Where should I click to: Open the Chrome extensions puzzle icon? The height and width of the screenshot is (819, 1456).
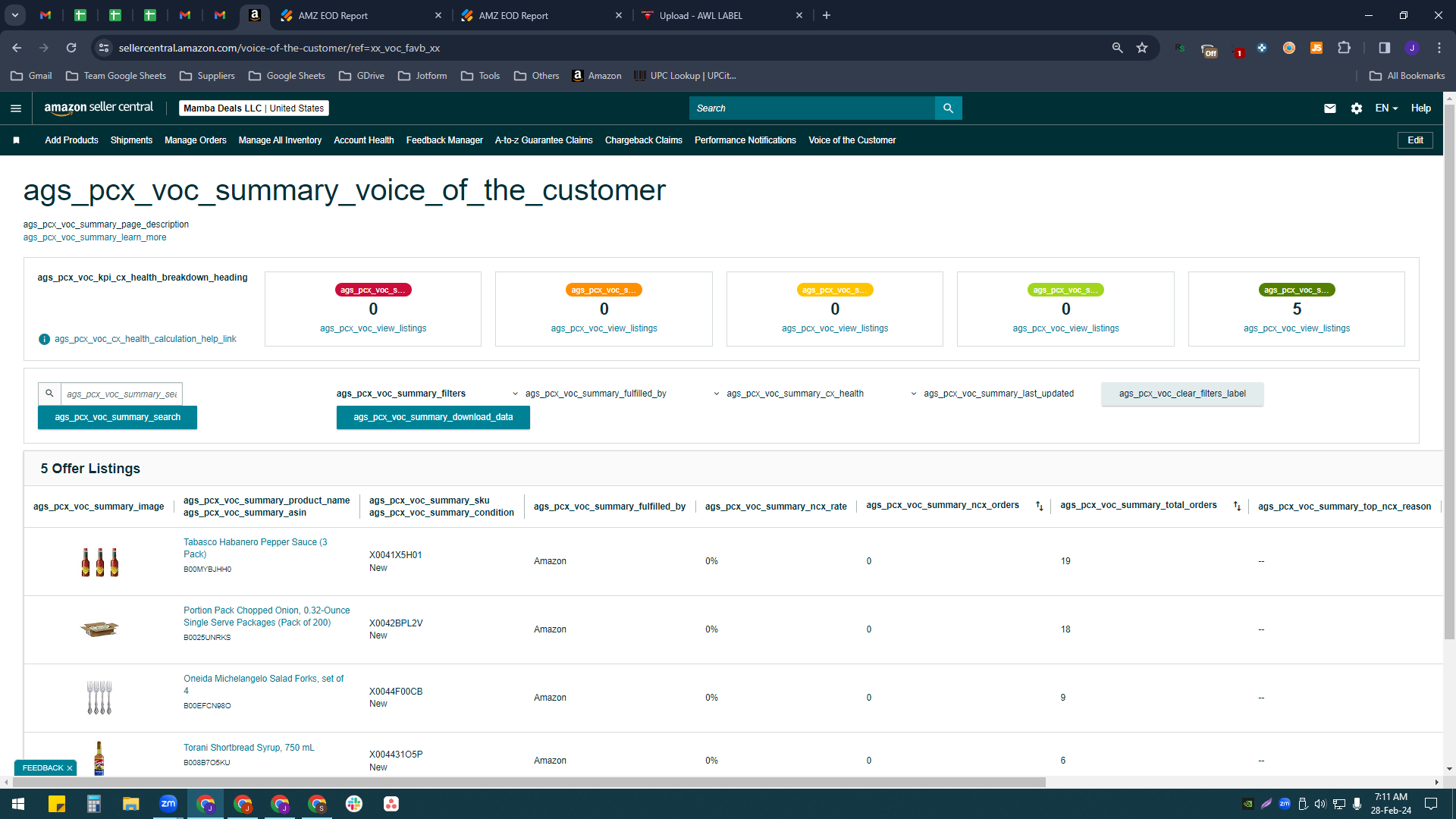[x=1345, y=48]
